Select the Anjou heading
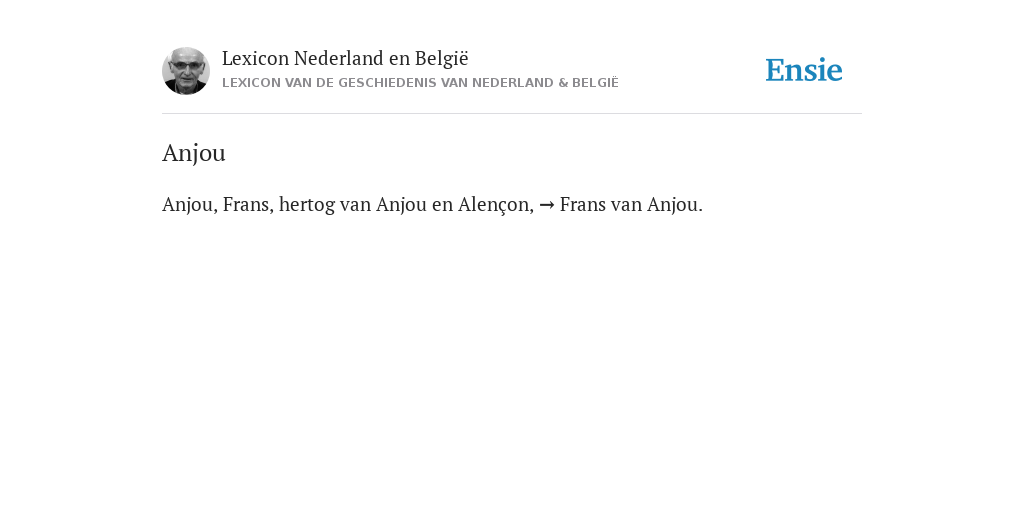Viewport: 1024px width, 512px height. click(194, 153)
